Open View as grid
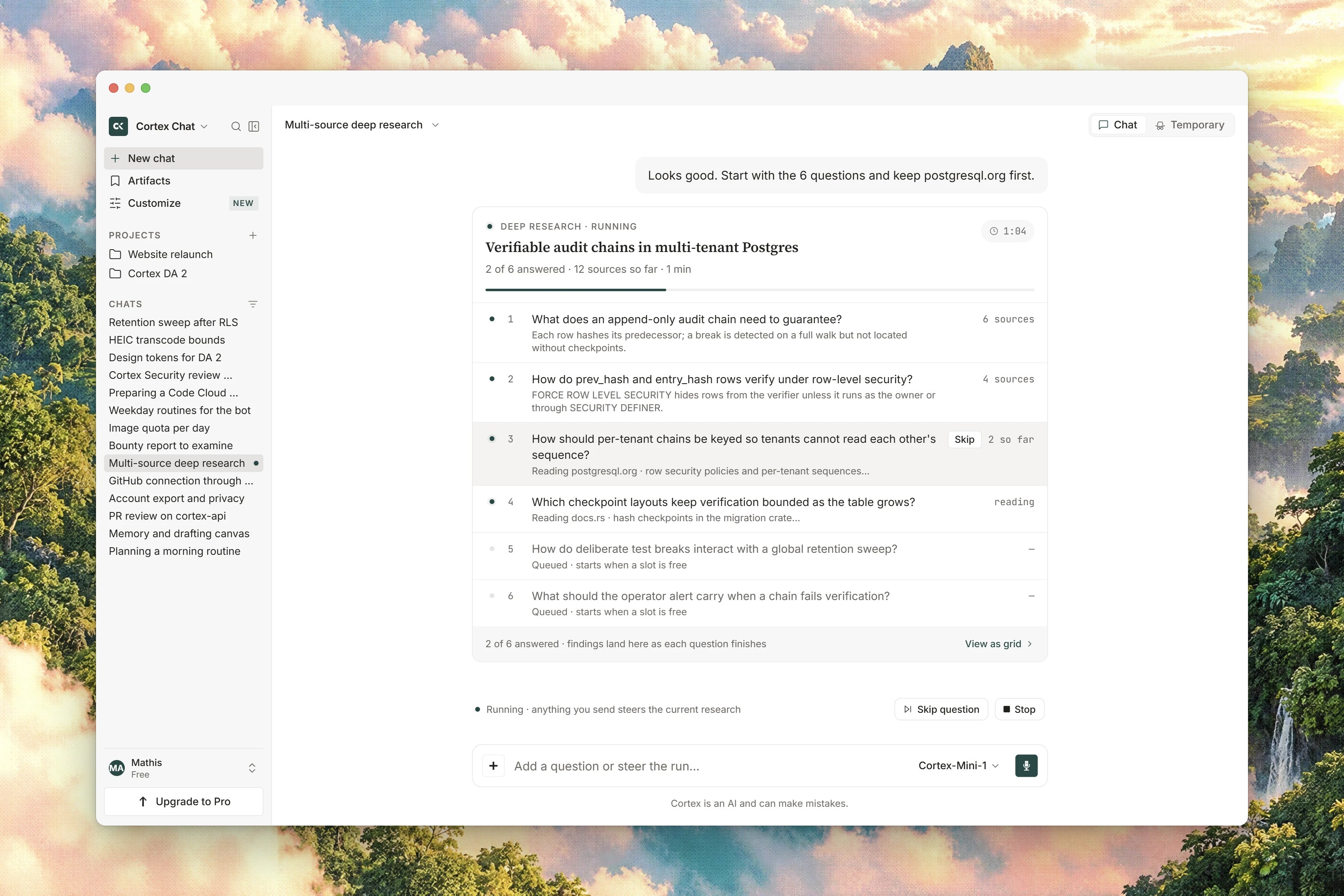 [998, 644]
